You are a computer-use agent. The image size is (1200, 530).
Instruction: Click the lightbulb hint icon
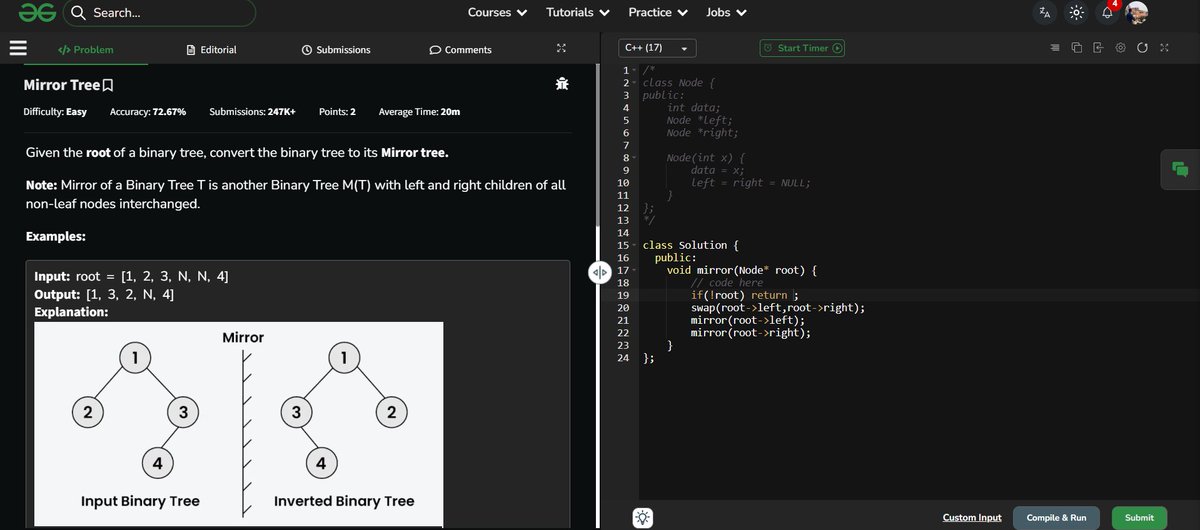[x=643, y=517]
